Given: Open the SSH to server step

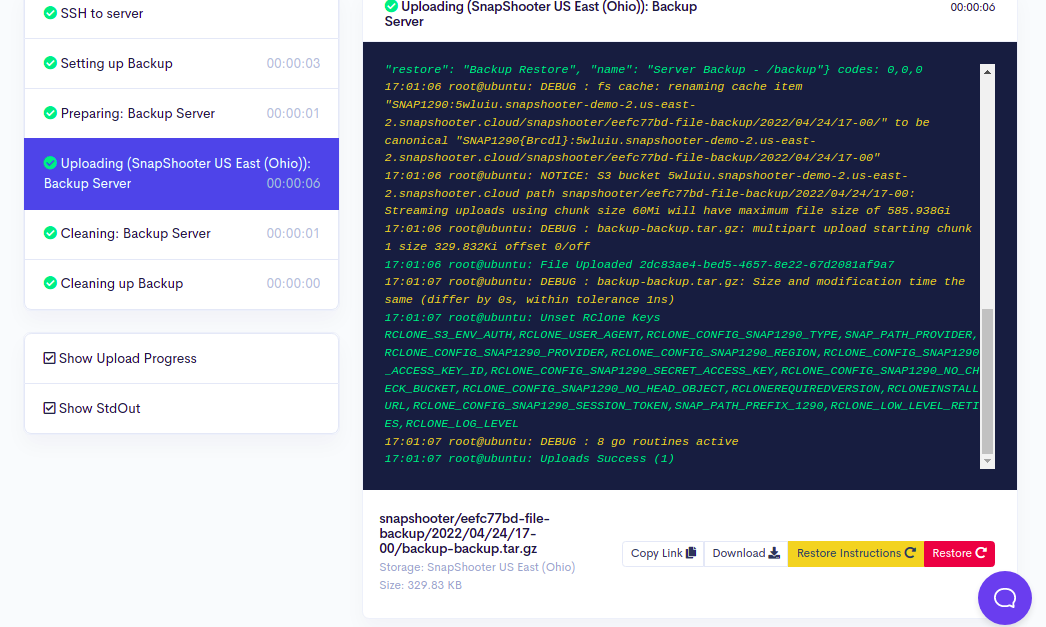Looking at the screenshot, I should point(181,15).
